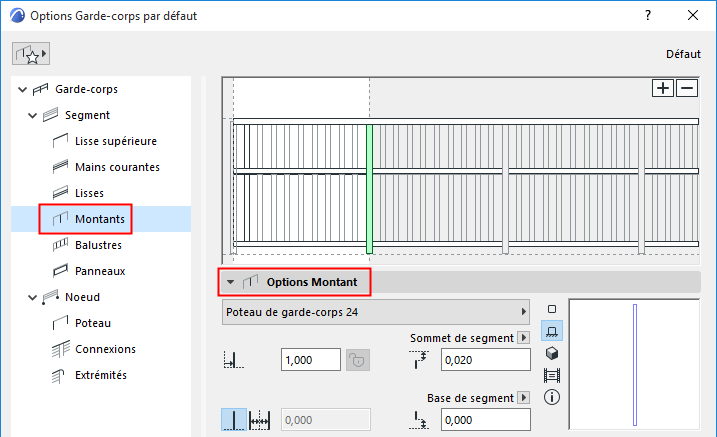Zoom out with the minus button
Image resolution: width=717 pixels, height=437 pixels.
coord(687,88)
